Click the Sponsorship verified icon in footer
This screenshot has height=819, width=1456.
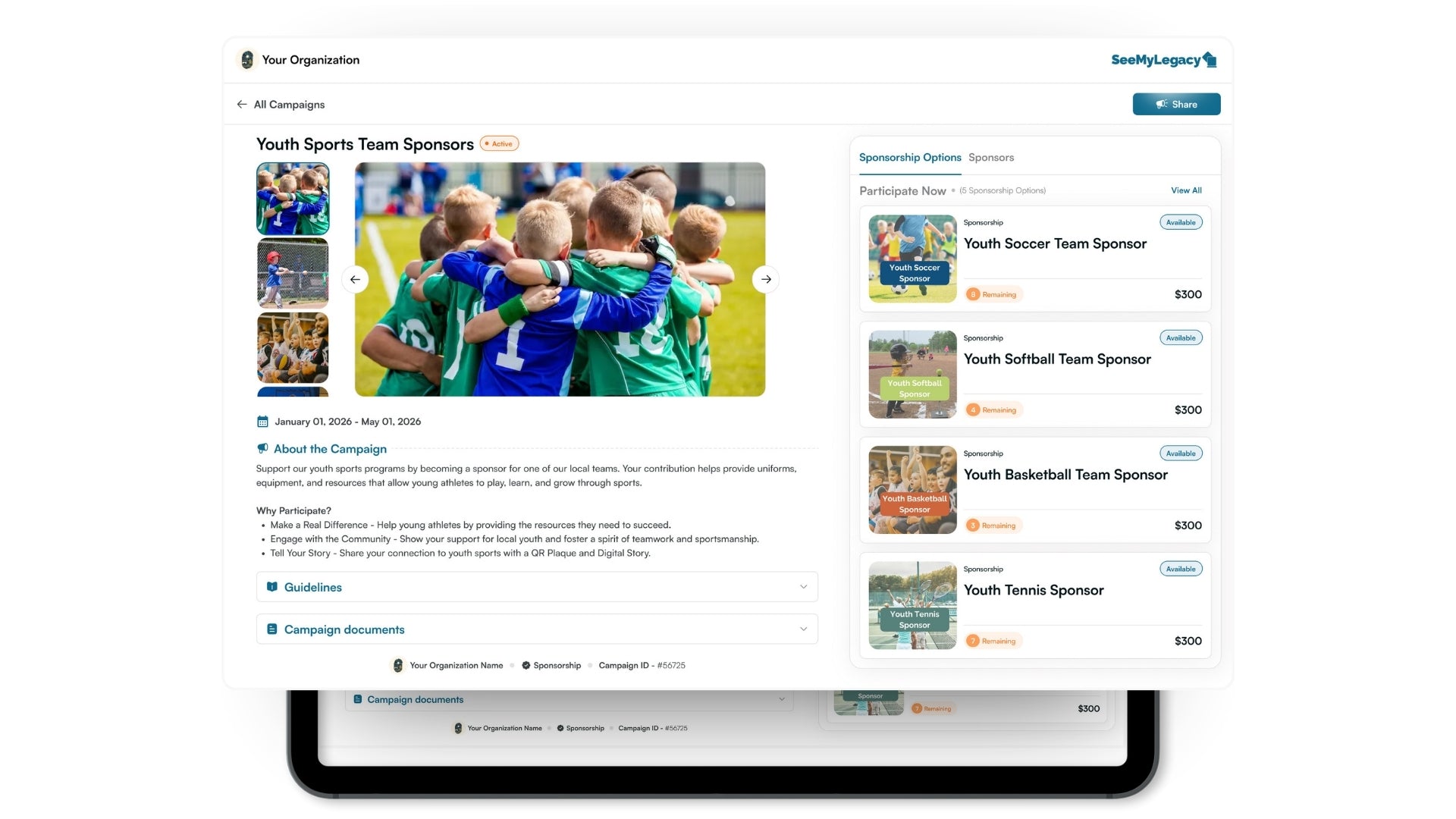[526, 666]
